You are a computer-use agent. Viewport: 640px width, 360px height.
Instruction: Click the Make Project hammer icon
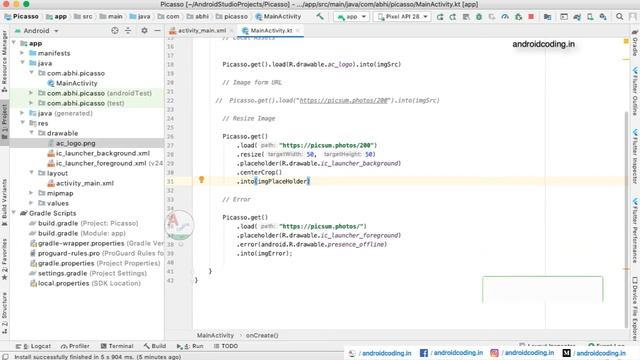pyautogui.click(x=320, y=17)
